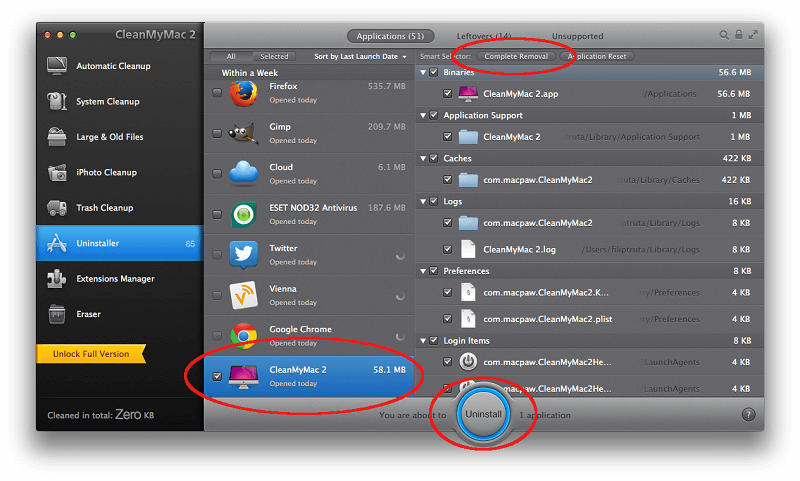Click the Vienna app icon
The width and height of the screenshot is (800, 481).
coord(243,295)
